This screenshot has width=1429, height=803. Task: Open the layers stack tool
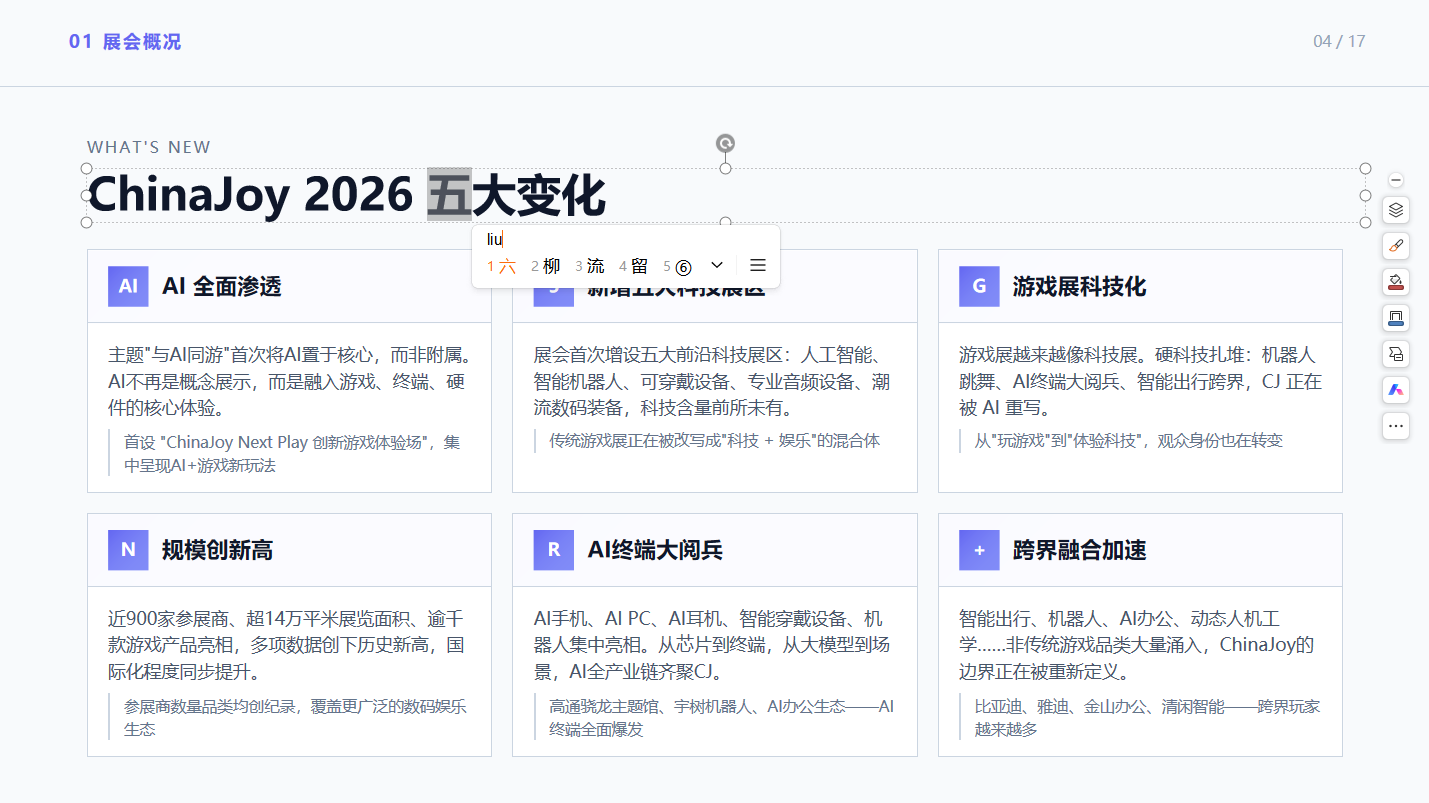coord(1396,210)
